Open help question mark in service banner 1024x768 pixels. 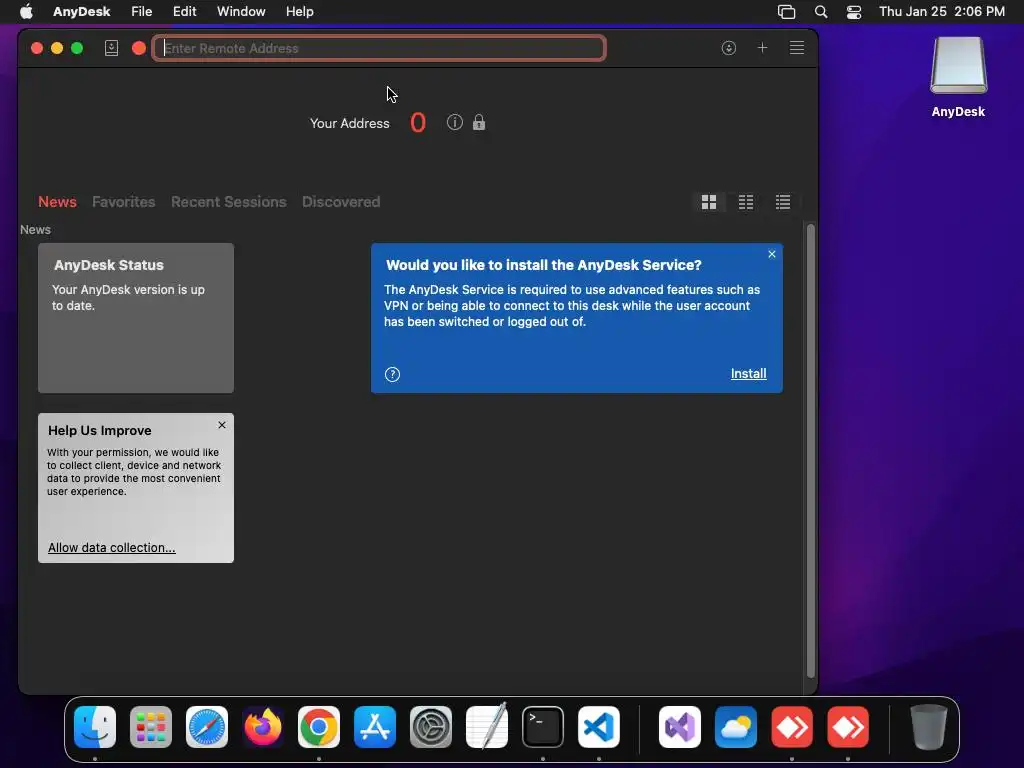click(392, 374)
